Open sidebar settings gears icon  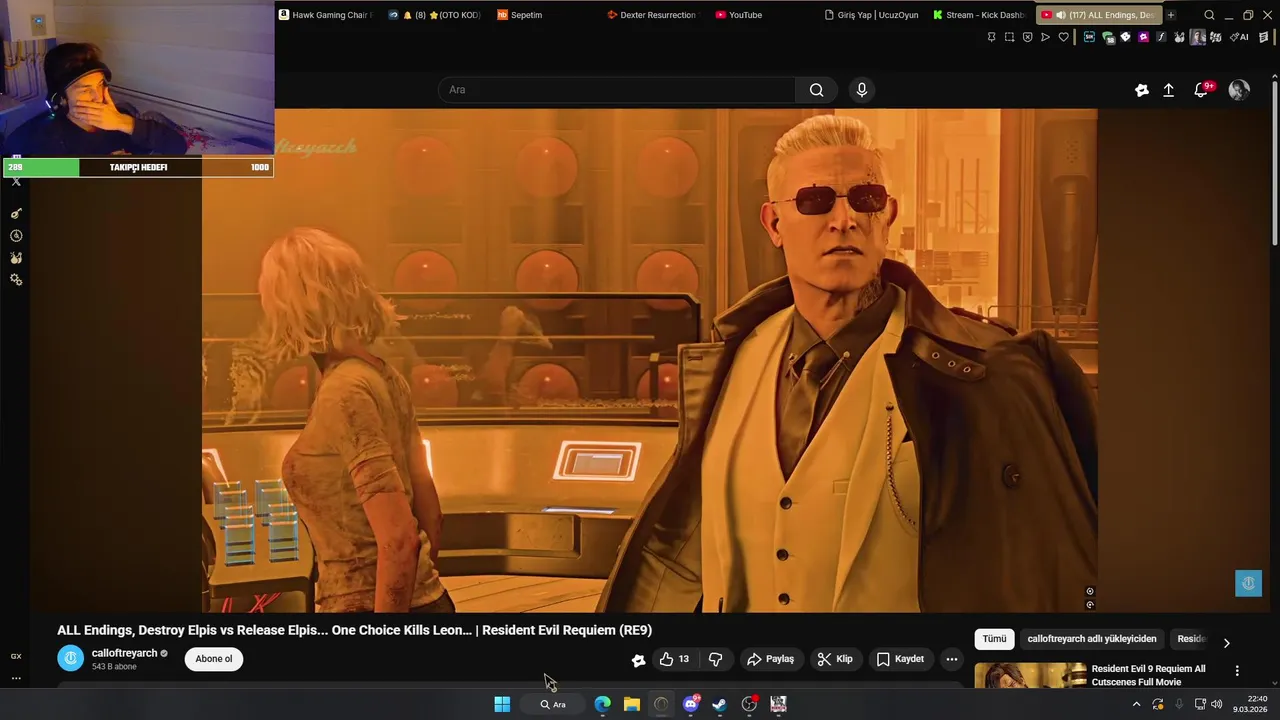(x=16, y=279)
